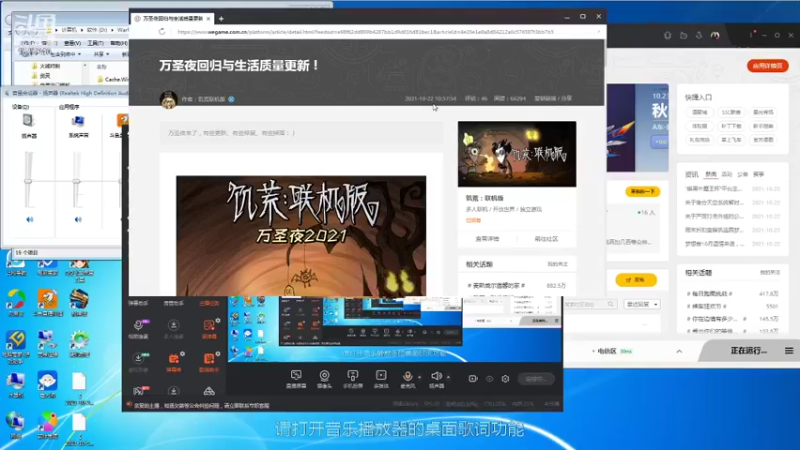Viewport: 800px width, 450px height.
Task: Click the record video icon in the streaming tool
Action: pos(473,379)
